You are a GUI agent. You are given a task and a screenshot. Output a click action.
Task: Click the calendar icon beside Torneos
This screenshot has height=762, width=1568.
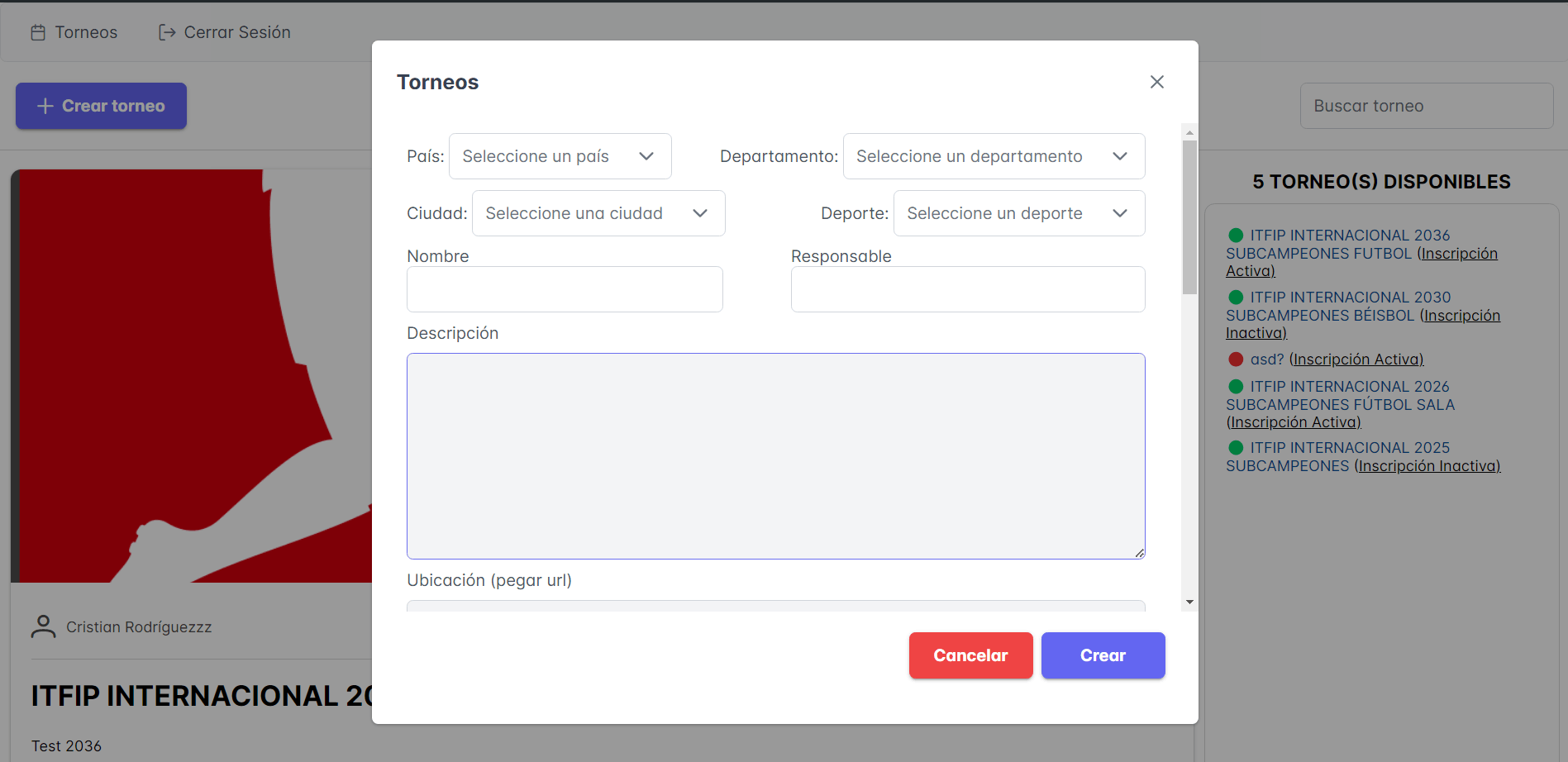pos(38,32)
